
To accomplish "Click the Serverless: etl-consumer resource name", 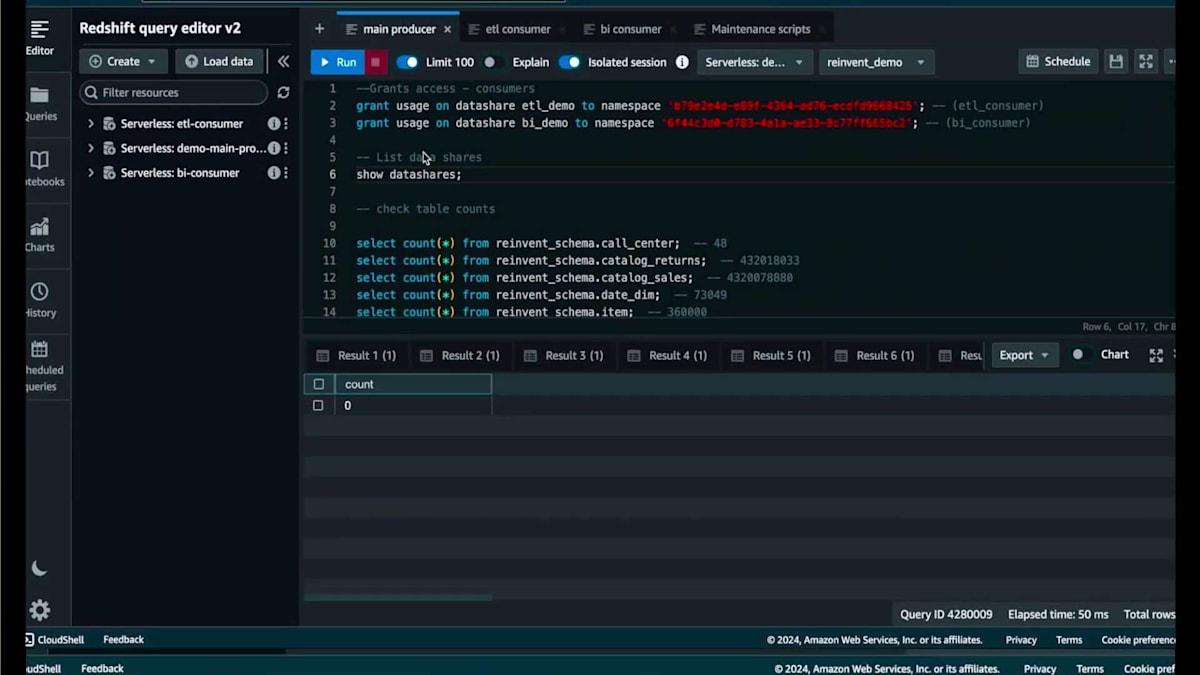I will click(182, 124).
